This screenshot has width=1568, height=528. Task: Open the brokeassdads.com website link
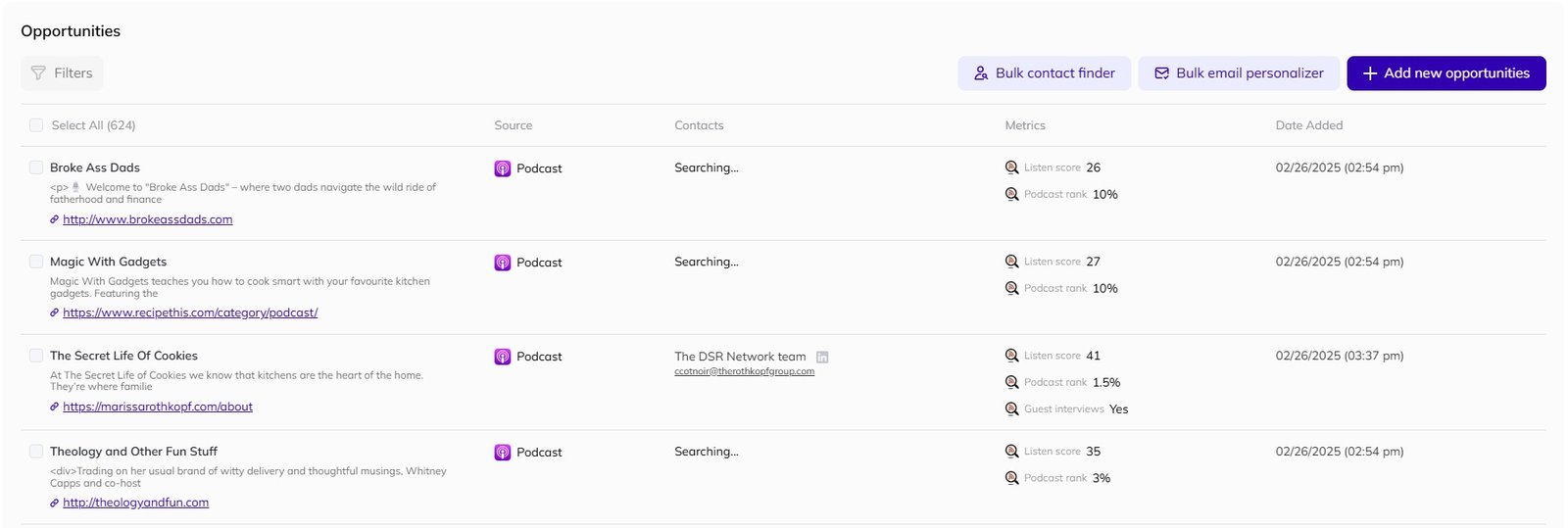tap(147, 219)
